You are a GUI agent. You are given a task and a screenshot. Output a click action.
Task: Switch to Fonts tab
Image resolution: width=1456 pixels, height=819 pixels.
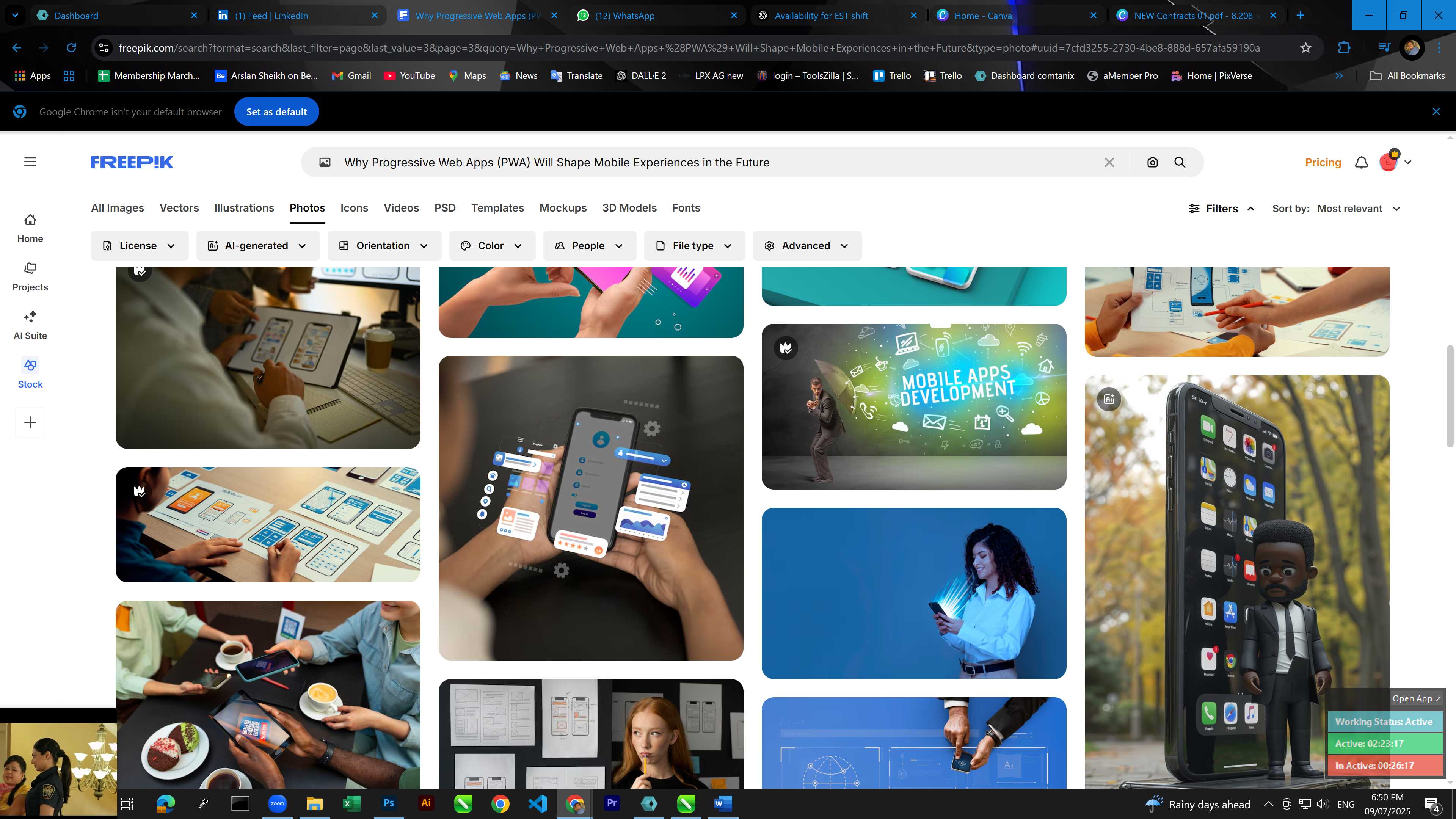(x=686, y=208)
